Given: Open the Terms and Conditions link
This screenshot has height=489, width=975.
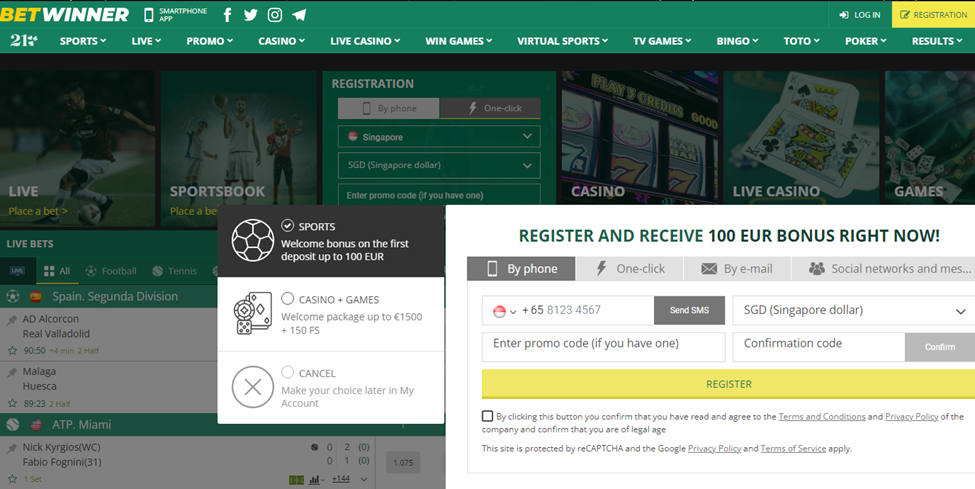Looking at the screenshot, I should [821, 417].
